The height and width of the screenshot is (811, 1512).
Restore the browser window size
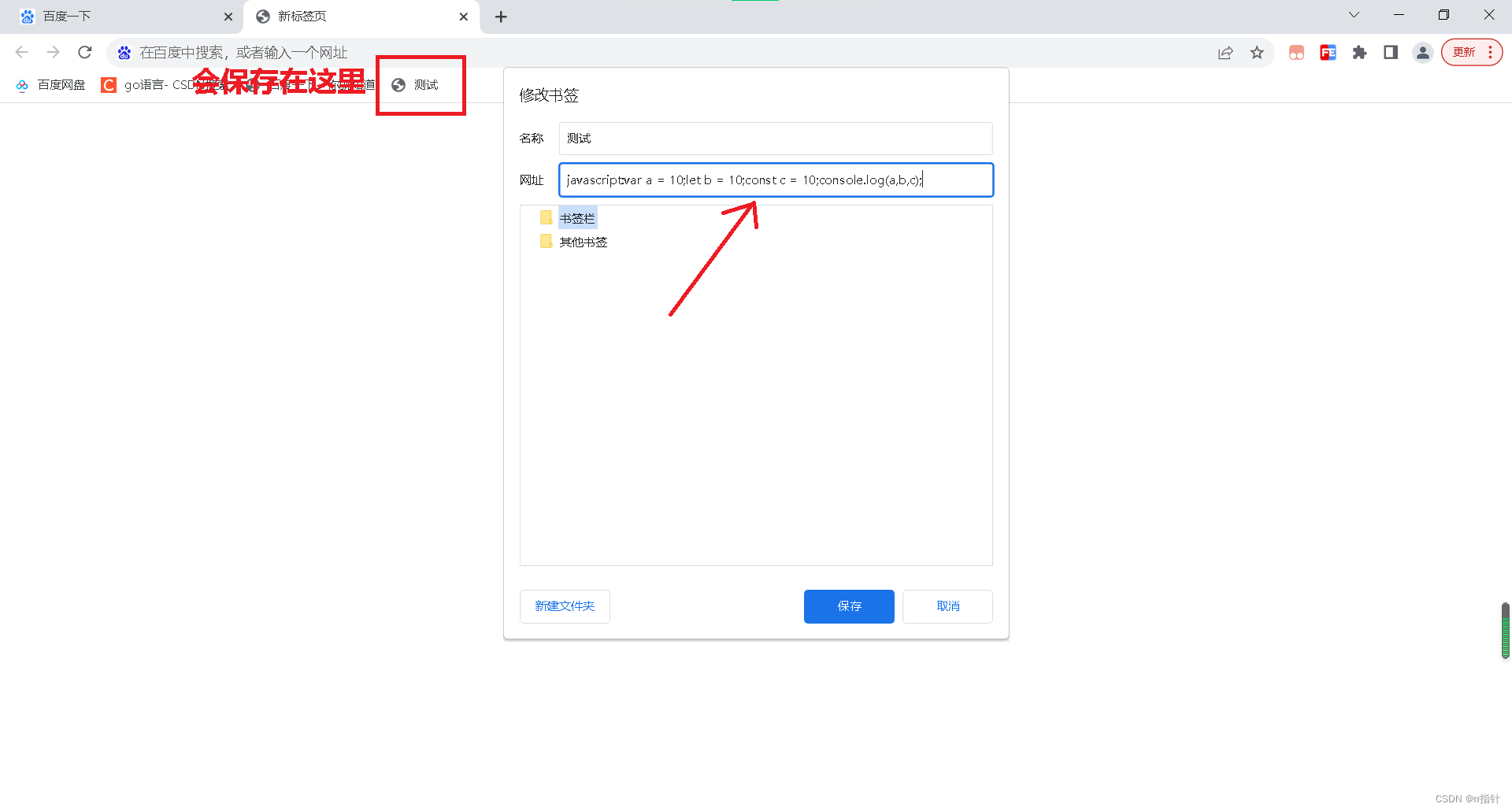pos(1443,15)
